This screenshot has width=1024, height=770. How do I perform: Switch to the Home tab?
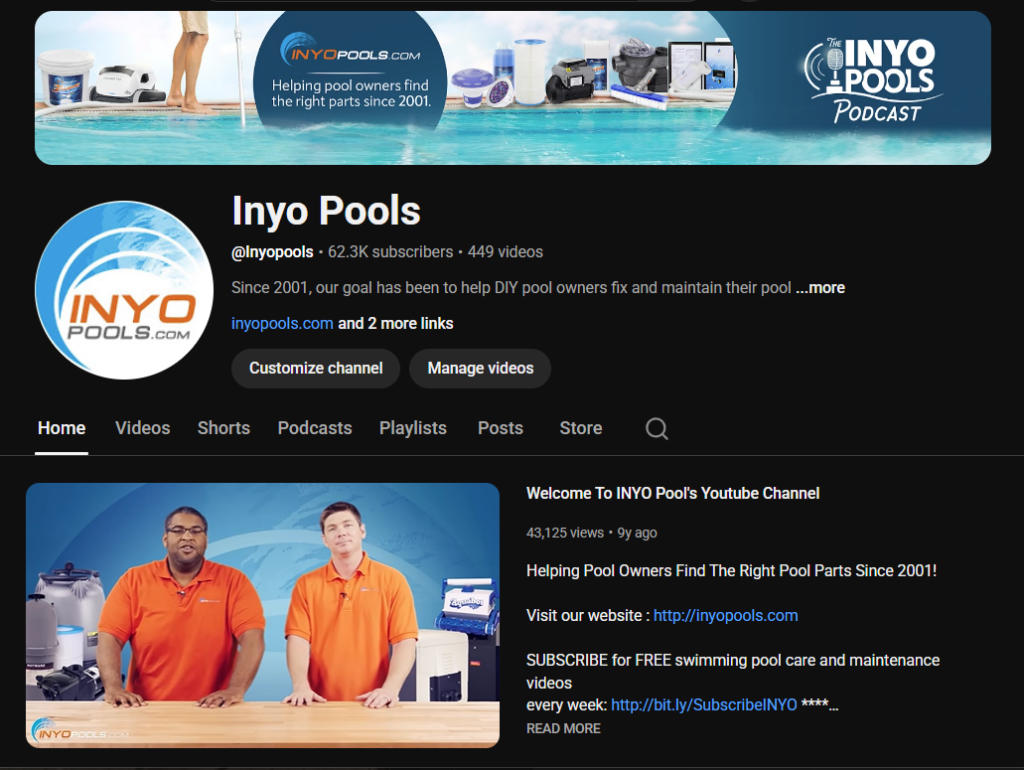(61, 428)
